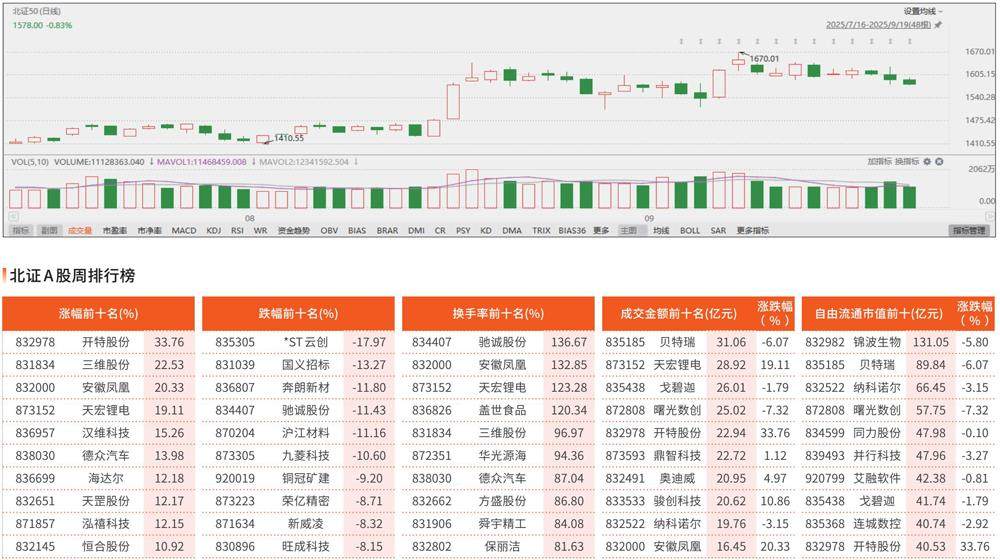The height and width of the screenshot is (560, 1000).
Task: Click the 成交金额前十名(亿元) table header
Action: click(x=679, y=313)
